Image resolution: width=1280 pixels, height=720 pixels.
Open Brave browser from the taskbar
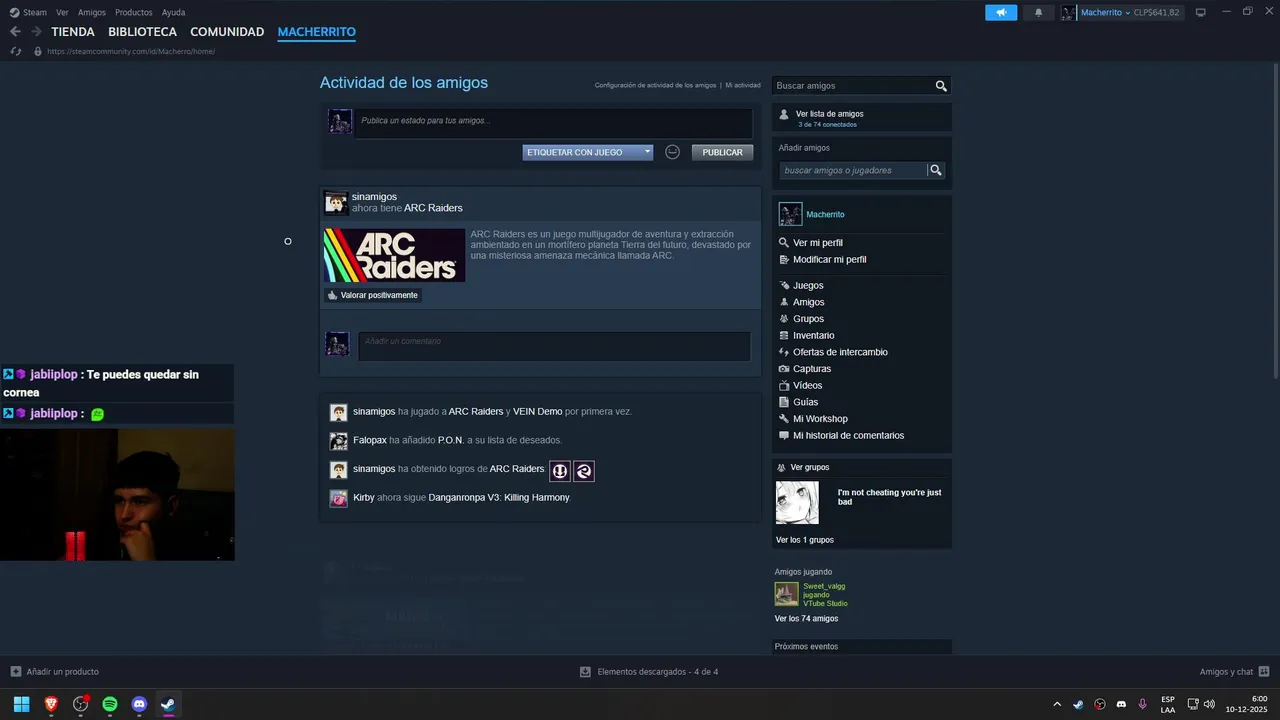[x=51, y=704]
